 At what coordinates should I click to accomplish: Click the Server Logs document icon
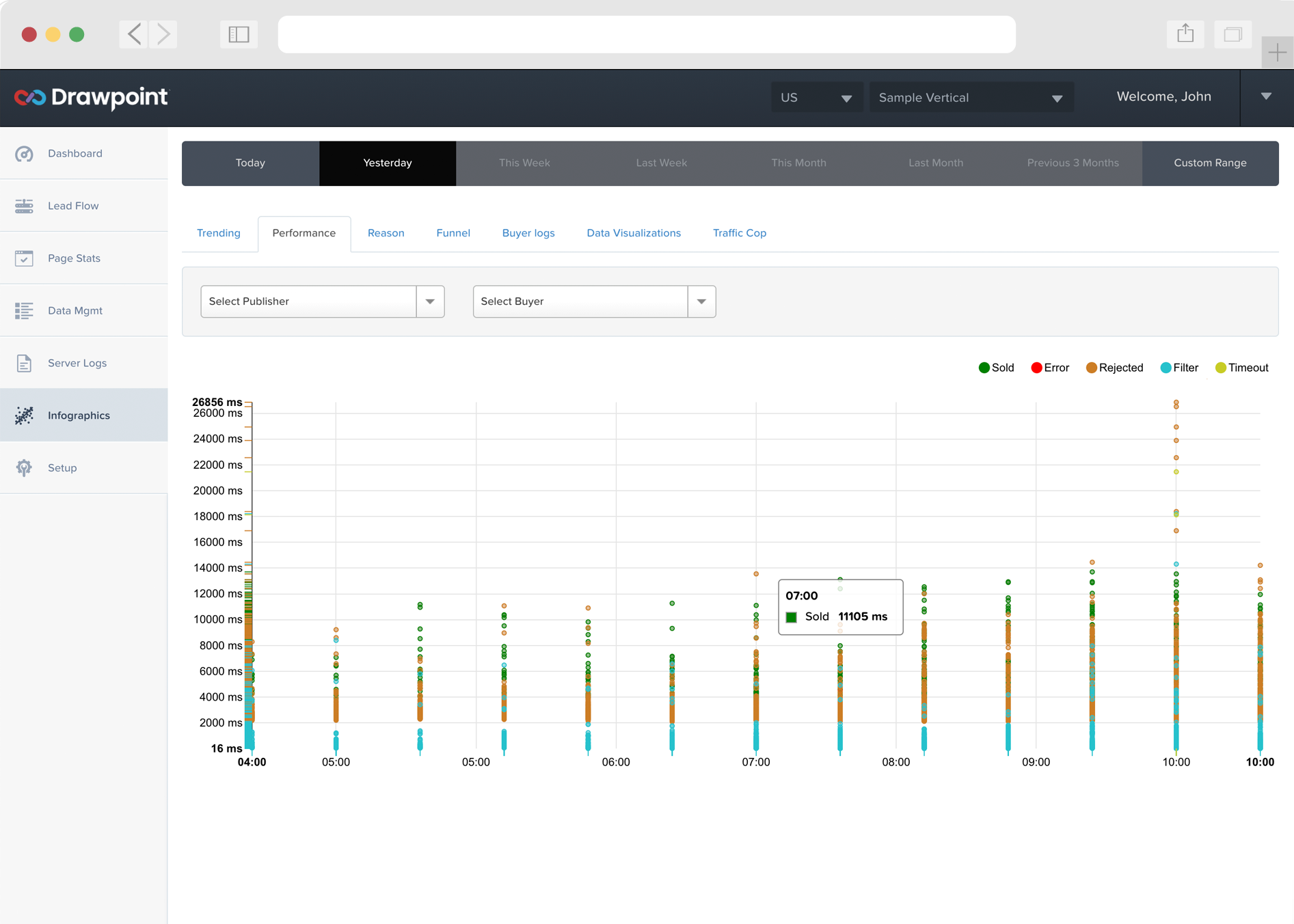[24, 363]
